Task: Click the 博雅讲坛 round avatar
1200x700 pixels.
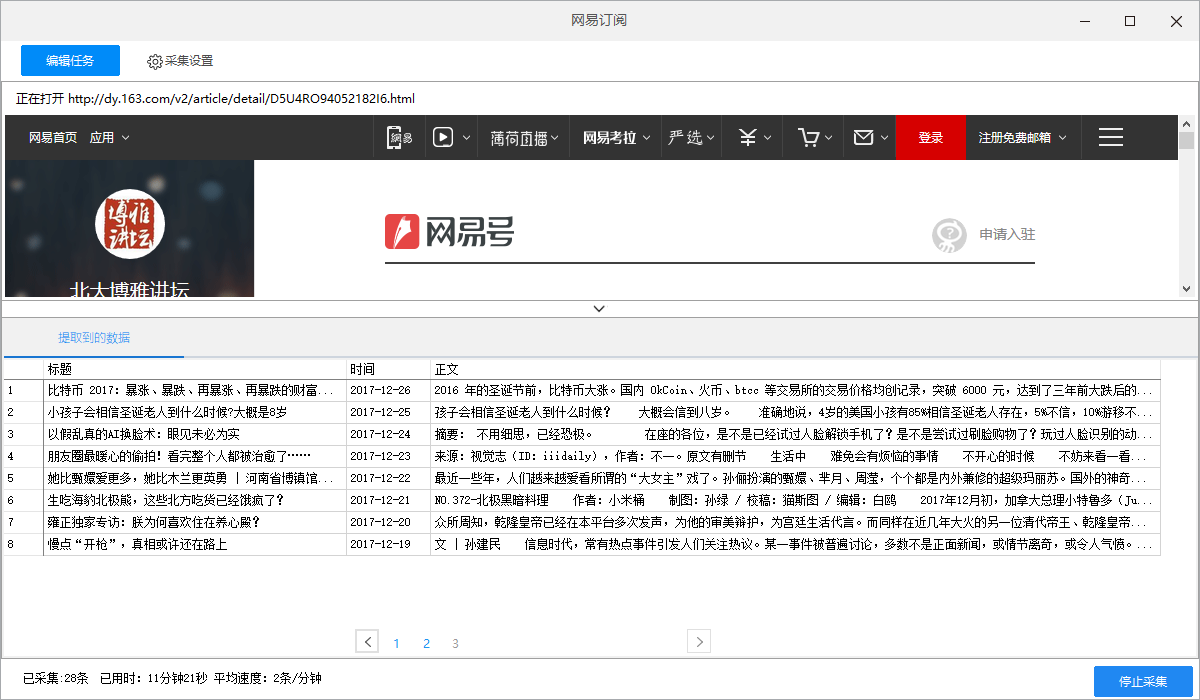Action: (129, 224)
